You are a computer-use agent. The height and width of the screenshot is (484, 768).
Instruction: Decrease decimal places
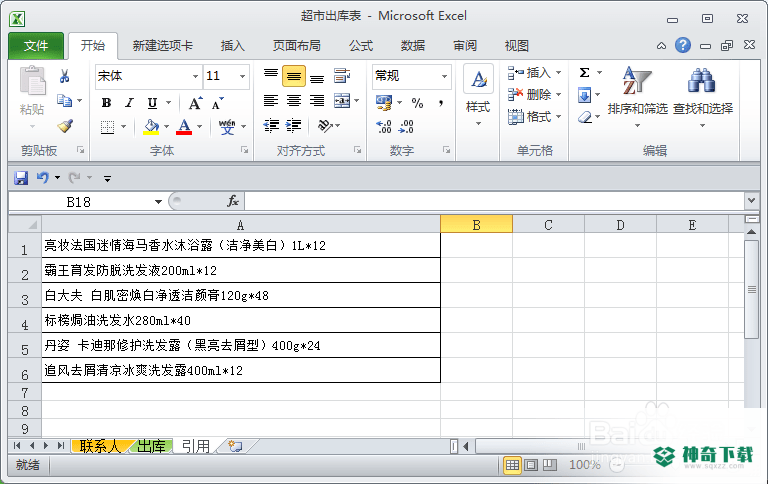click(407, 126)
